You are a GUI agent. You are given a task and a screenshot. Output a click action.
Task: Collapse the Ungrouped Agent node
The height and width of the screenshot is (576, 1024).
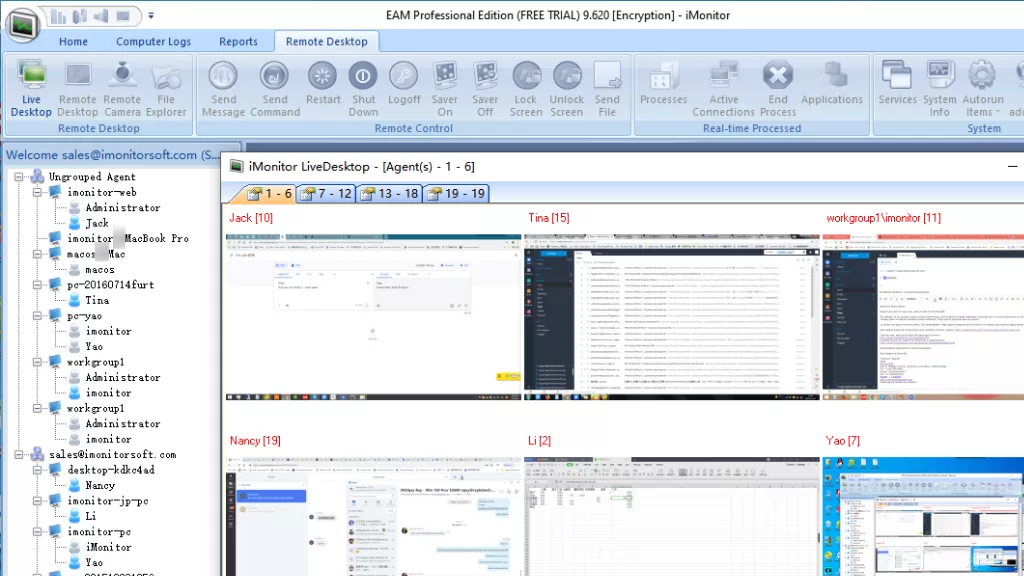click(x=19, y=176)
